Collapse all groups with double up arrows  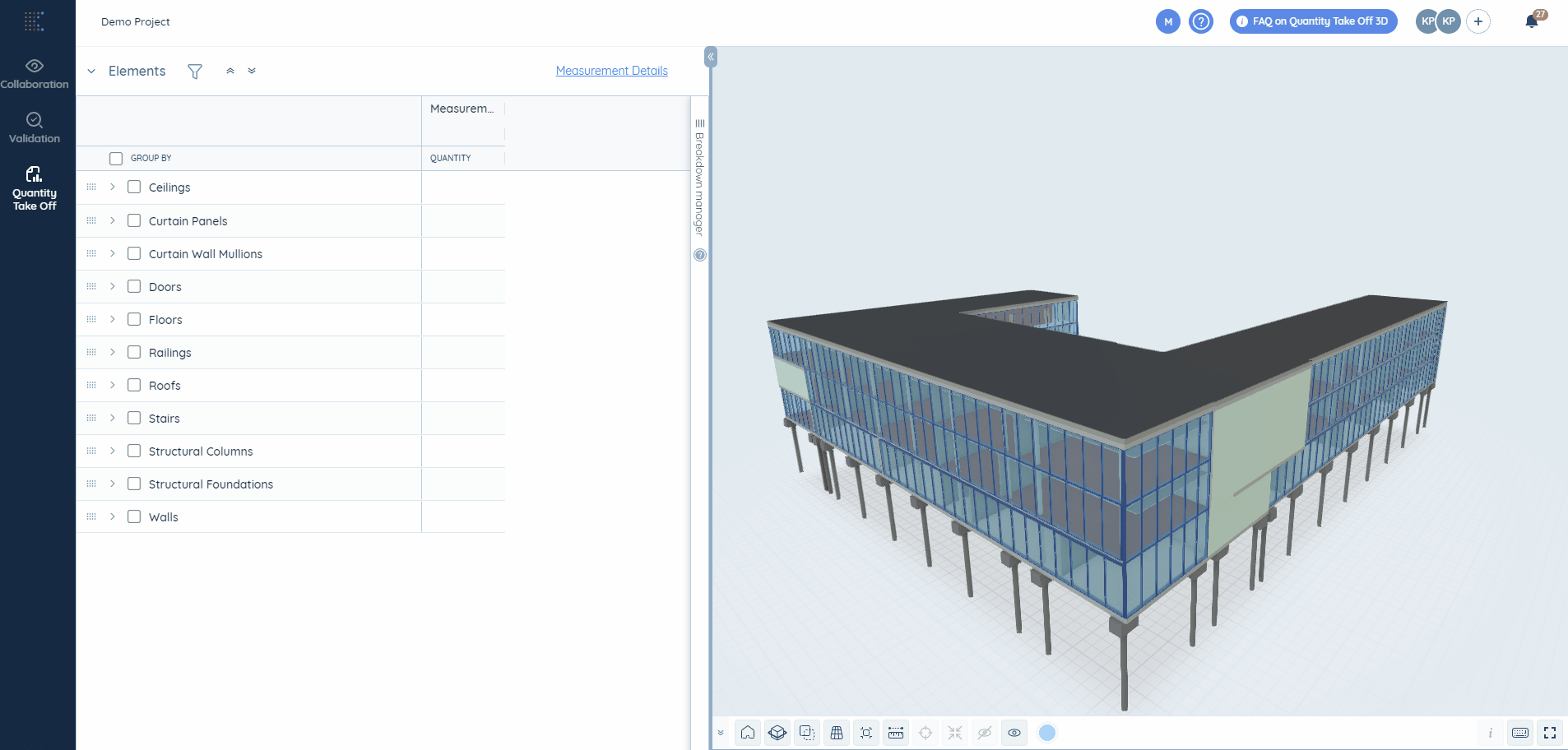coord(230,71)
